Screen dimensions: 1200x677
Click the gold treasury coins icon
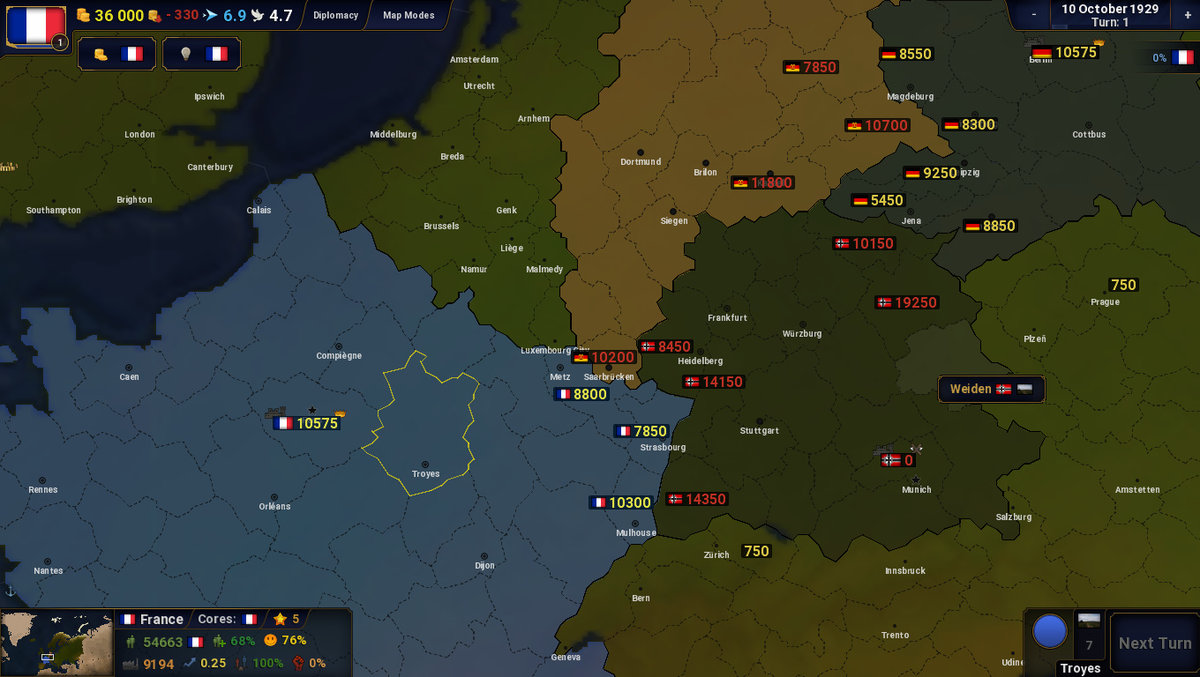(84, 15)
